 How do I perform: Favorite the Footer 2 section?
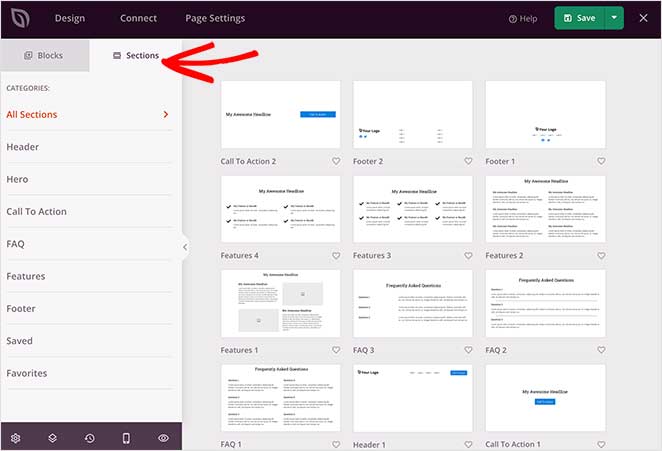[x=468, y=161]
